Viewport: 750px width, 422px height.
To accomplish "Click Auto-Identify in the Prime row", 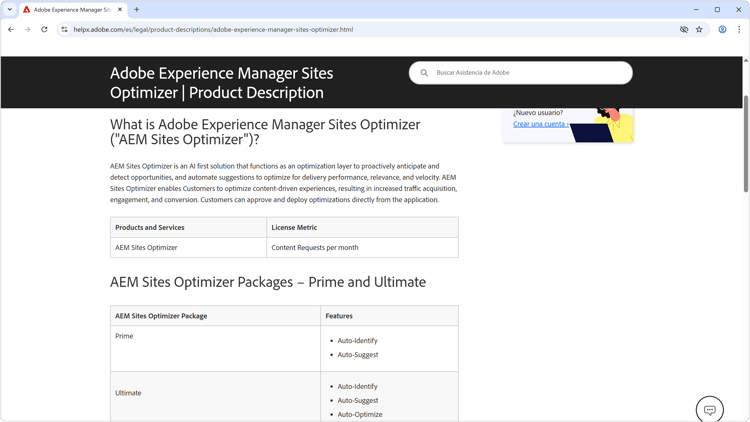I will [x=357, y=341].
